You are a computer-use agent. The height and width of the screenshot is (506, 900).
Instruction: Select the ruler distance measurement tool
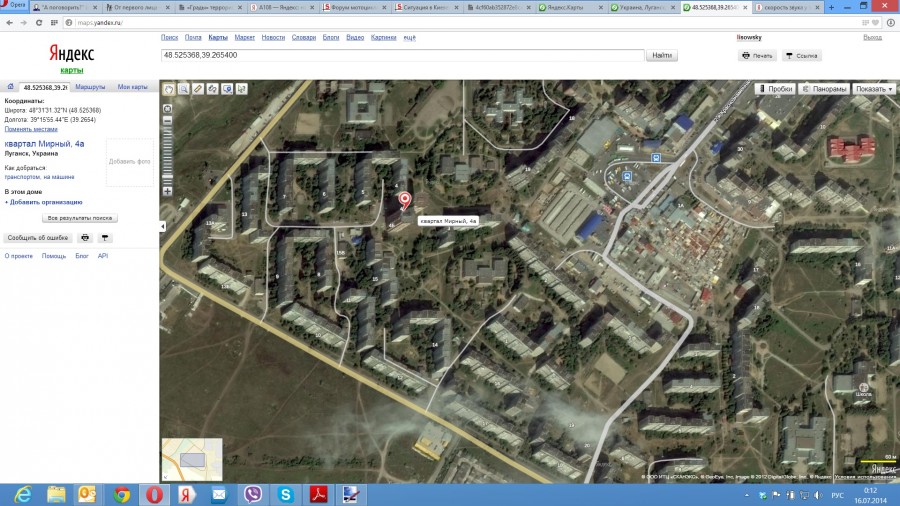(198, 89)
